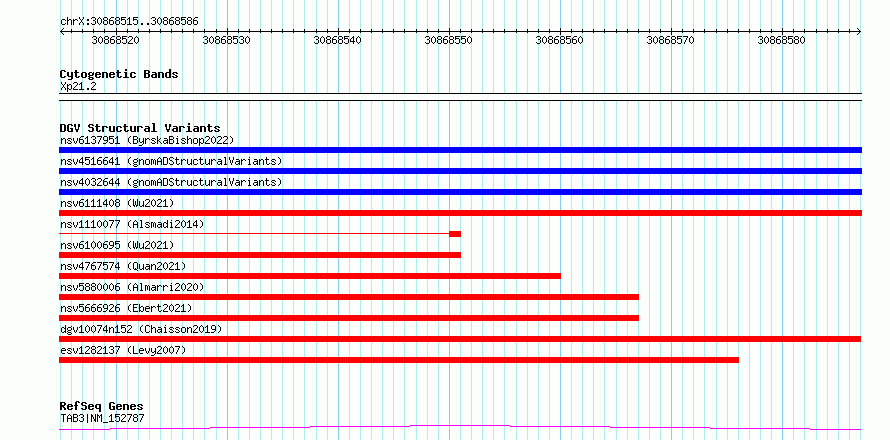Click the red bar for nsv5666926

tap(349, 318)
